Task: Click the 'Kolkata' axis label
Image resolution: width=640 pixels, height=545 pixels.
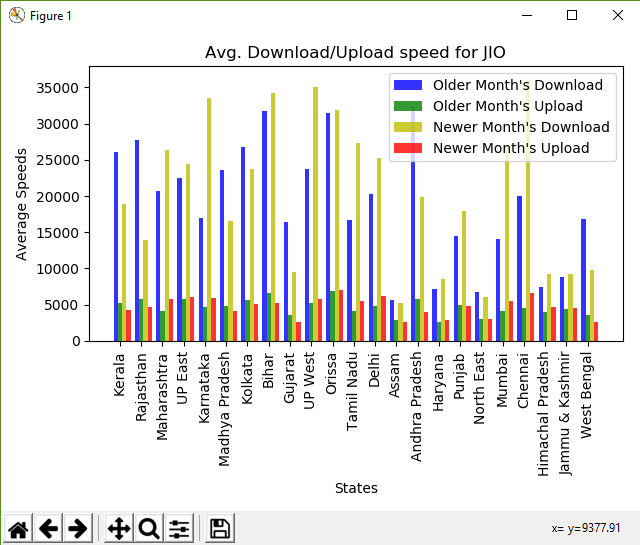Action: pos(247,379)
